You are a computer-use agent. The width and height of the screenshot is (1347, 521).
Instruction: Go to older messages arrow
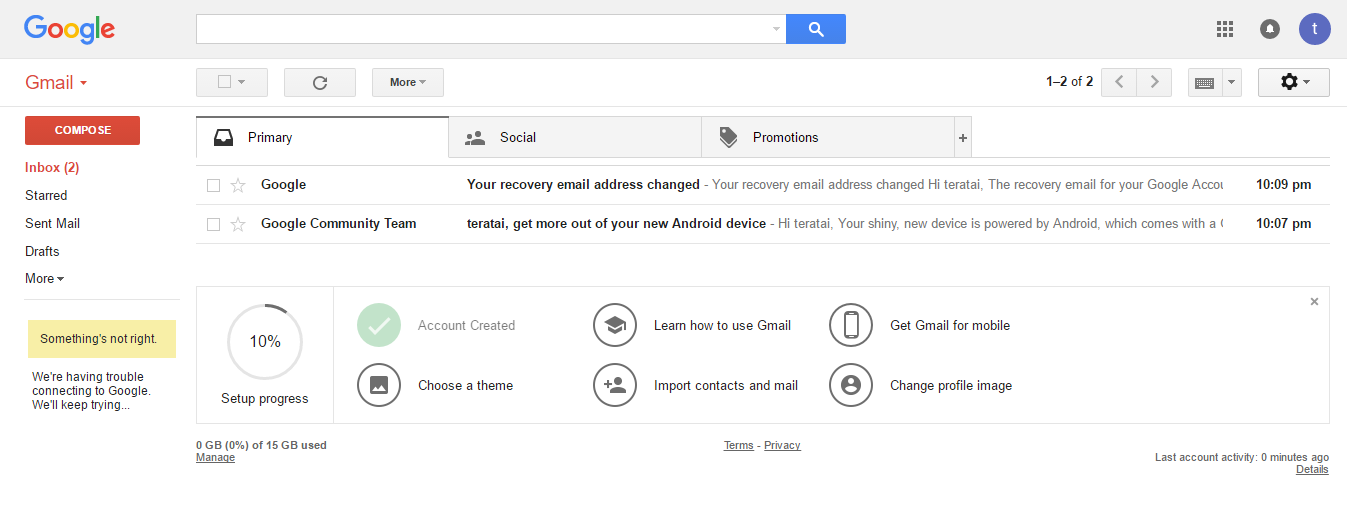(x=1154, y=82)
